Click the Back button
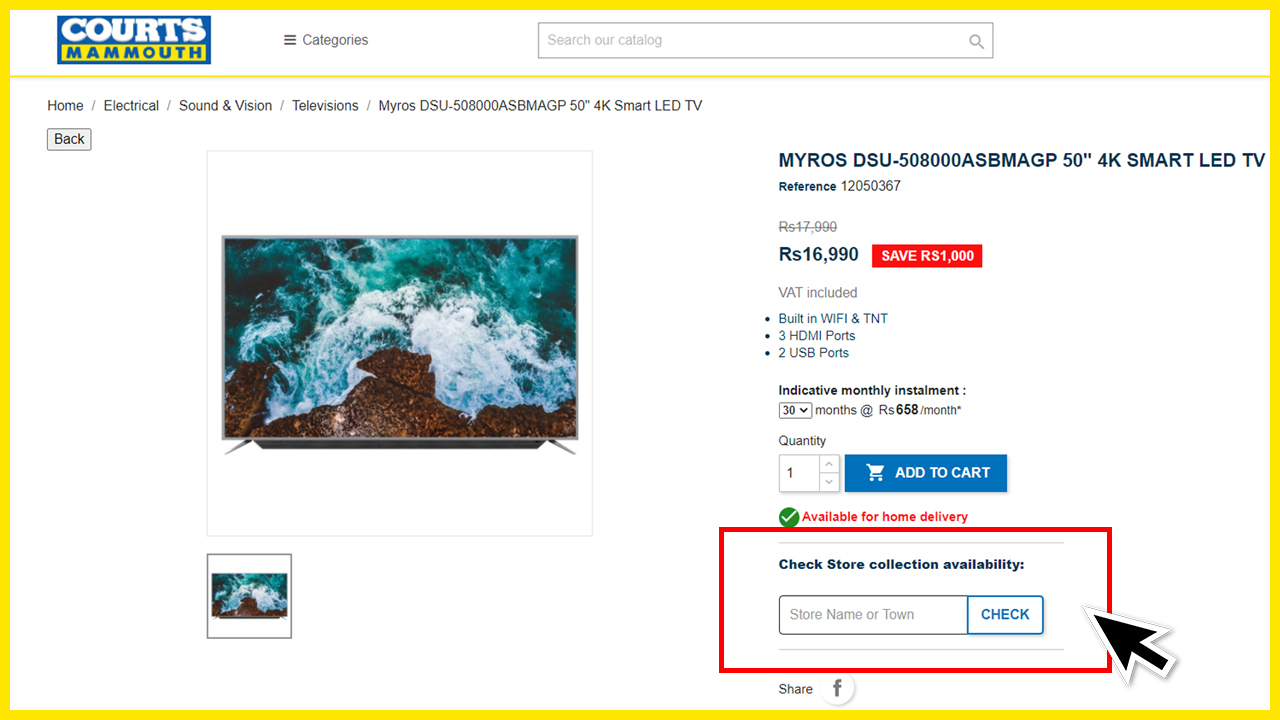Image resolution: width=1280 pixels, height=720 pixels. (69, 139)
